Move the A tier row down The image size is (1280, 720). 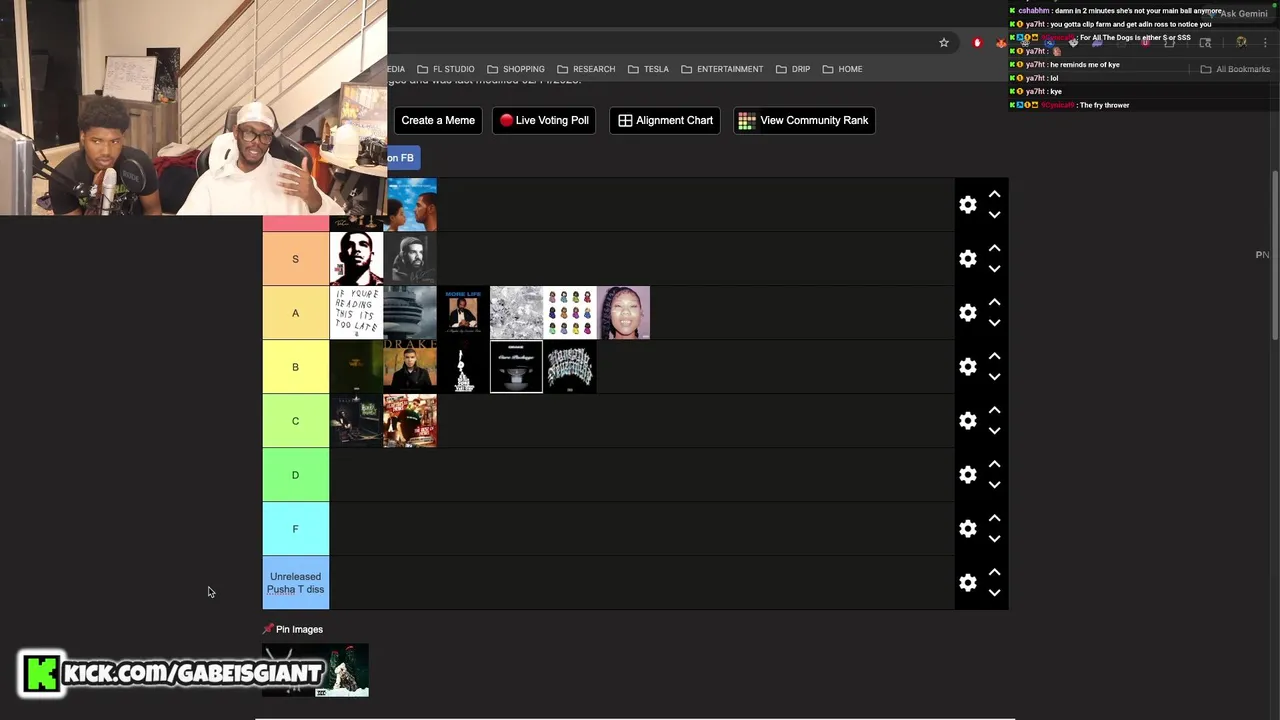click(x=994, y=323)
